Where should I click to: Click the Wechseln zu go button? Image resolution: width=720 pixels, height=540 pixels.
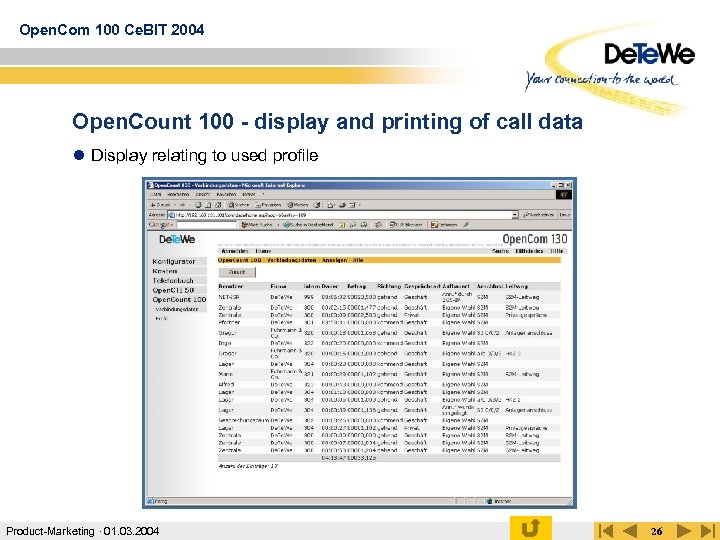click(539, 214)
